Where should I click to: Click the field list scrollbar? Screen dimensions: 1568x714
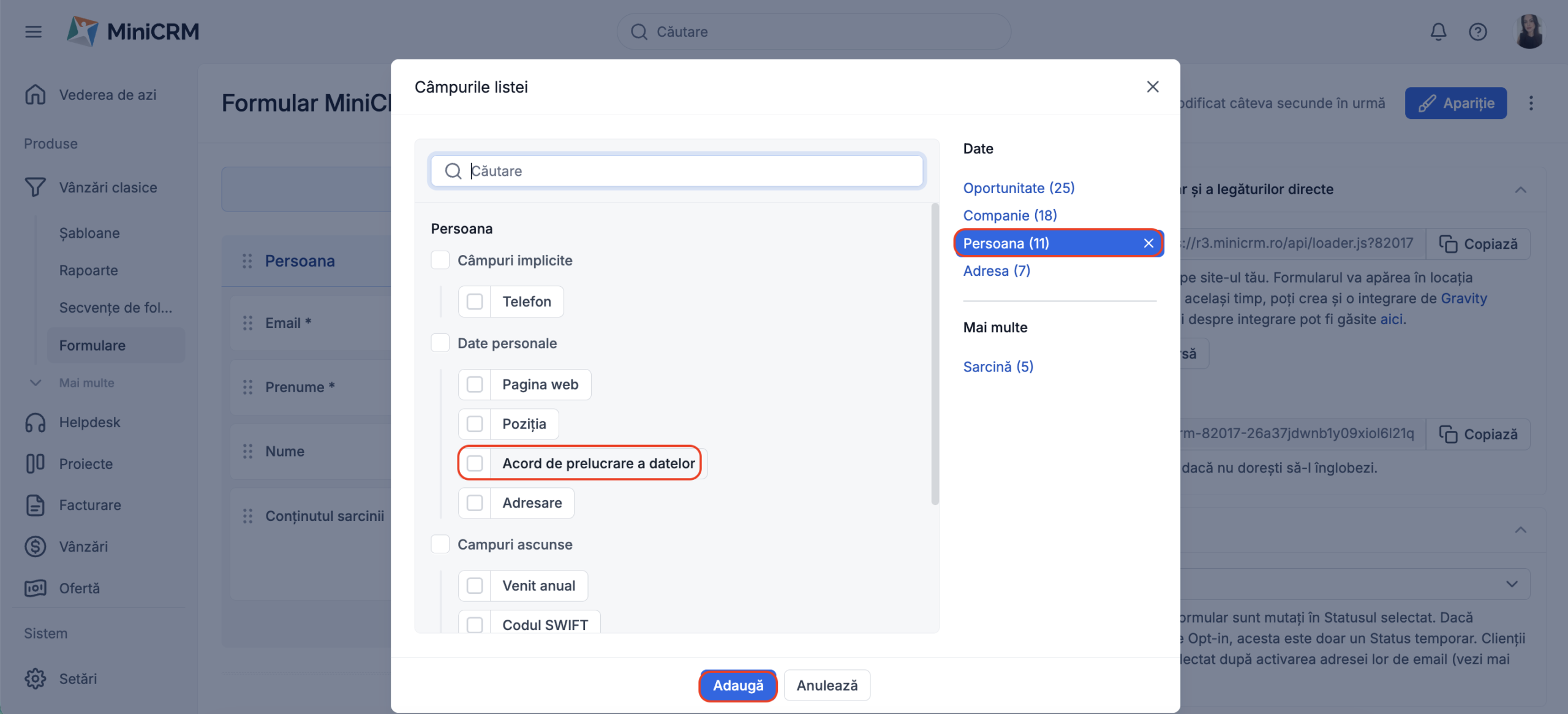(935, 354)
